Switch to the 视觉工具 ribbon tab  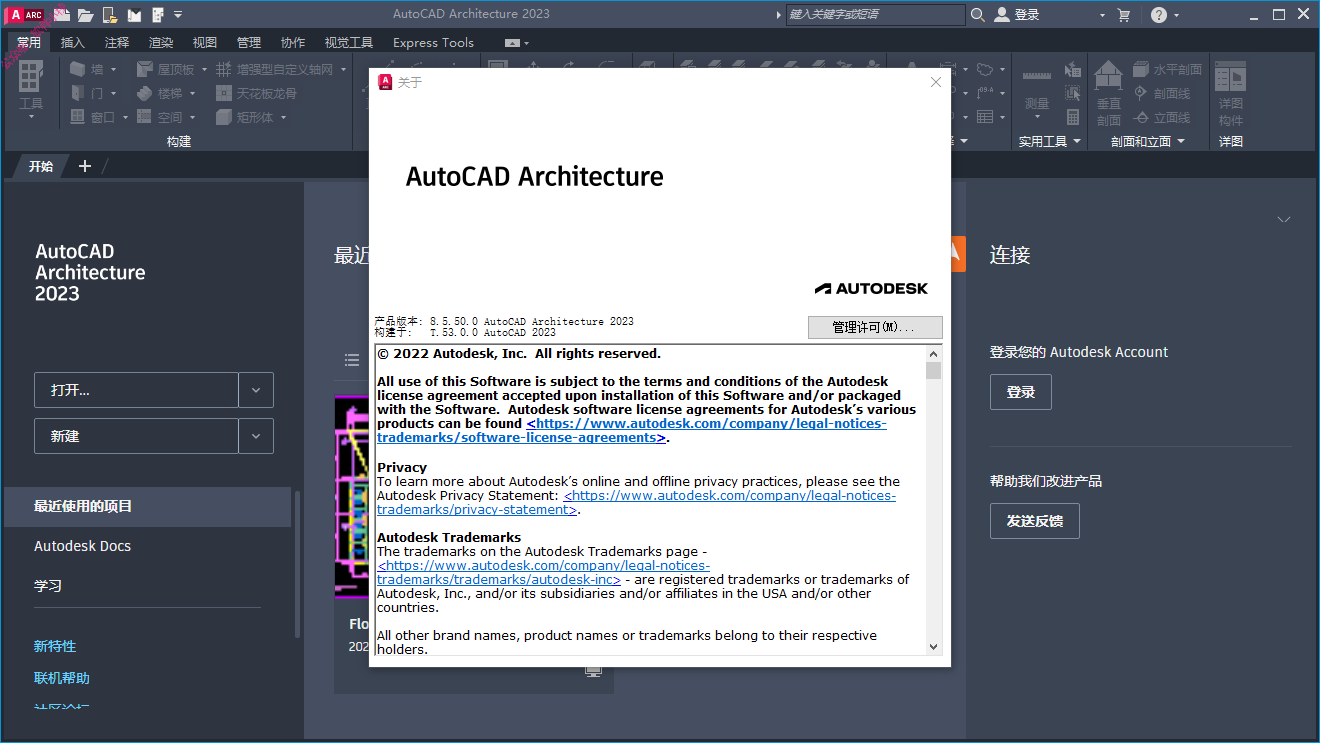click(x=349, y=42)
